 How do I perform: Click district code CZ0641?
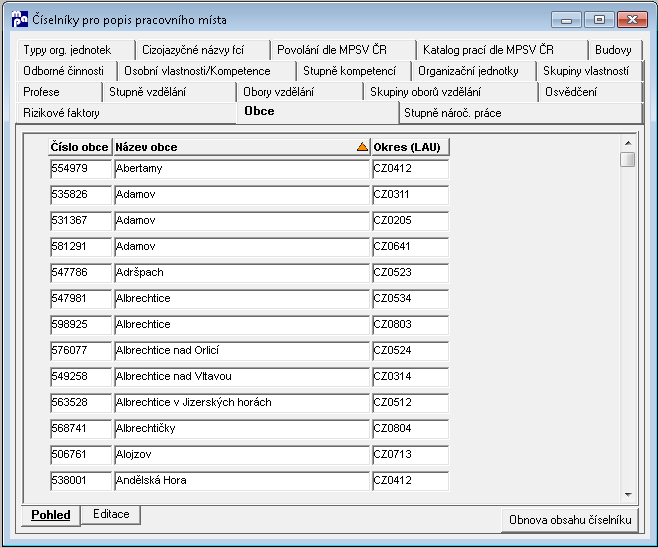click(x=410, y=247)
